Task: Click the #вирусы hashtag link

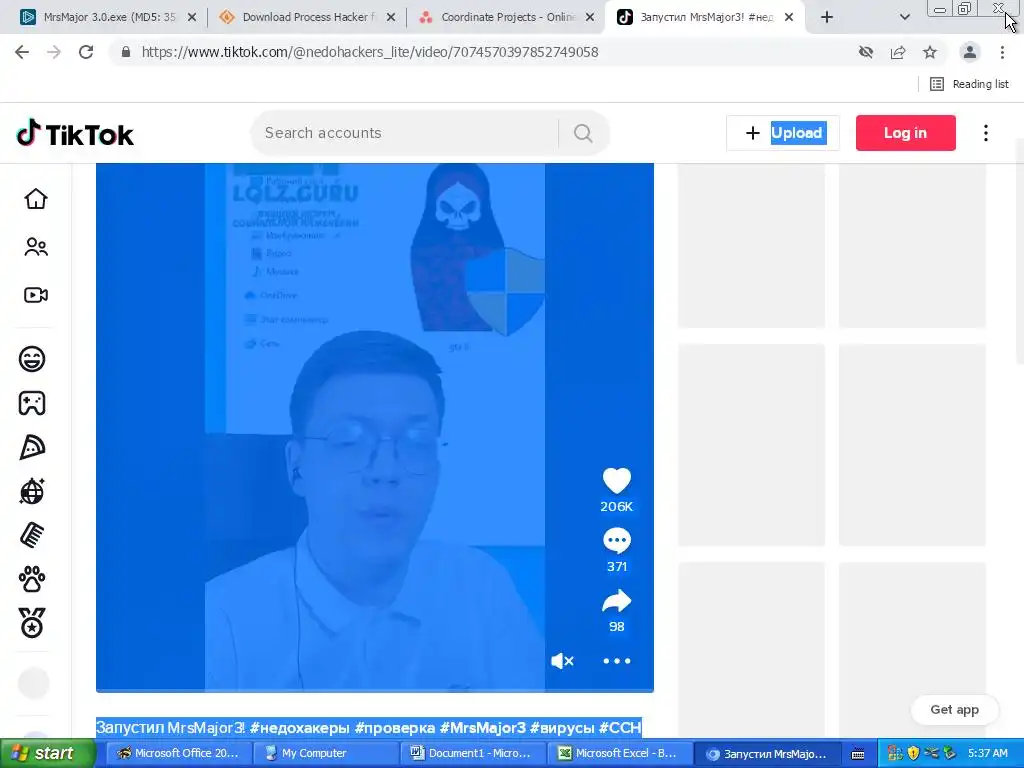Action: [x=562, y=728]
